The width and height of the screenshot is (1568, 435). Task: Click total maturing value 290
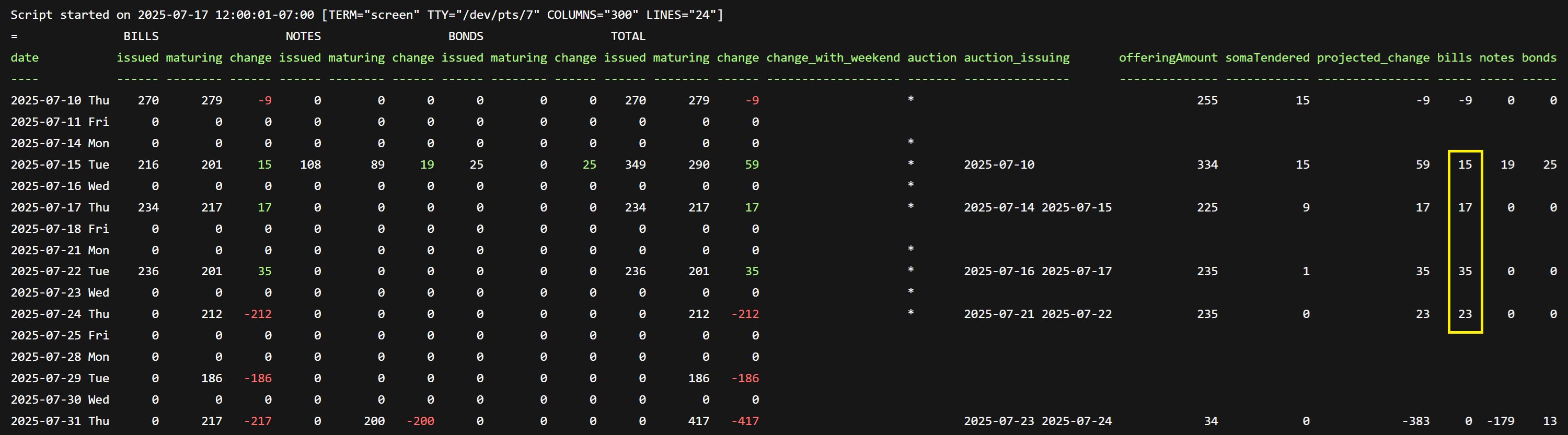coord(699,164)
